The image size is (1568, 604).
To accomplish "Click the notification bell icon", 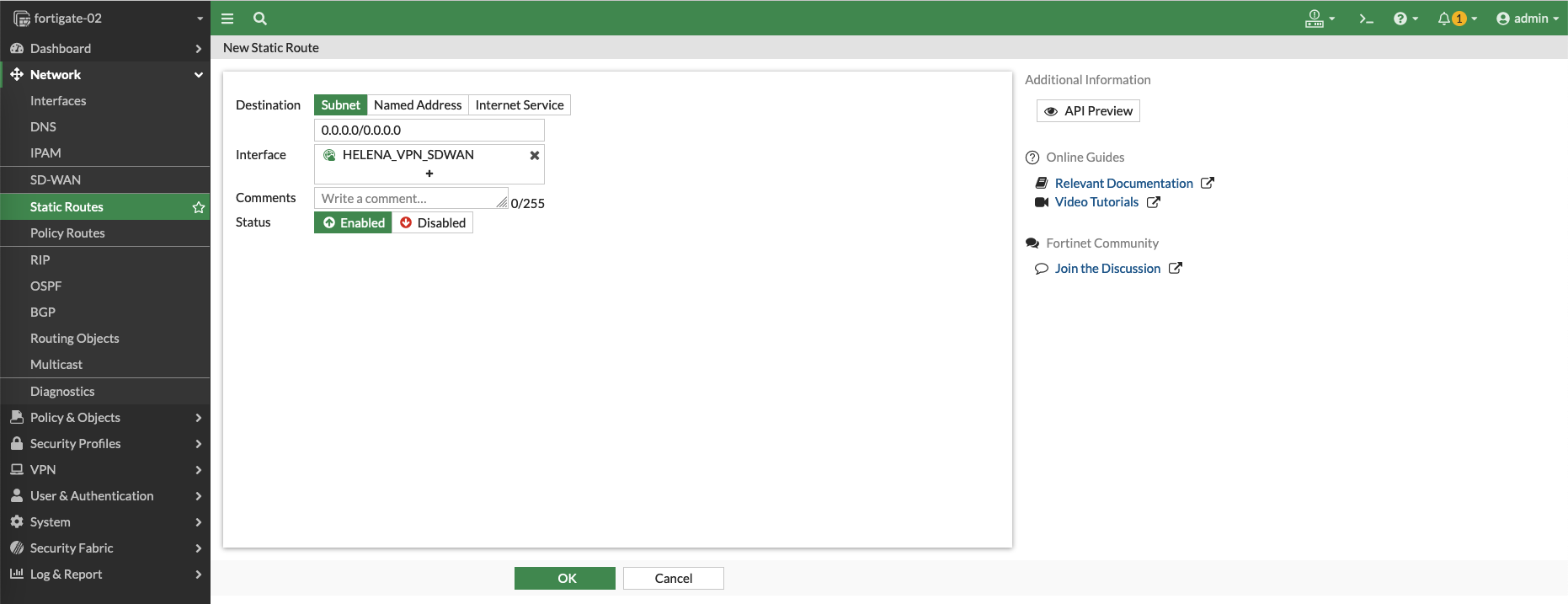I will point(1445,19).
